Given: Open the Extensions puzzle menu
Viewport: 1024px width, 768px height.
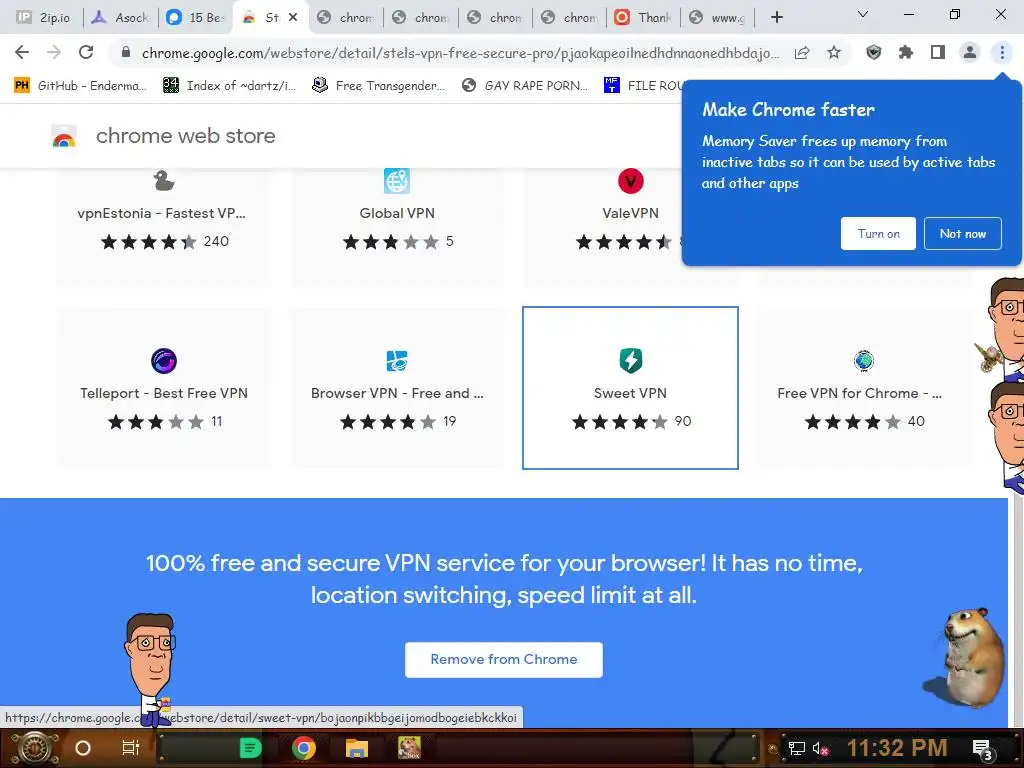Looking at the screenshot, I should [x=905, y=52].
